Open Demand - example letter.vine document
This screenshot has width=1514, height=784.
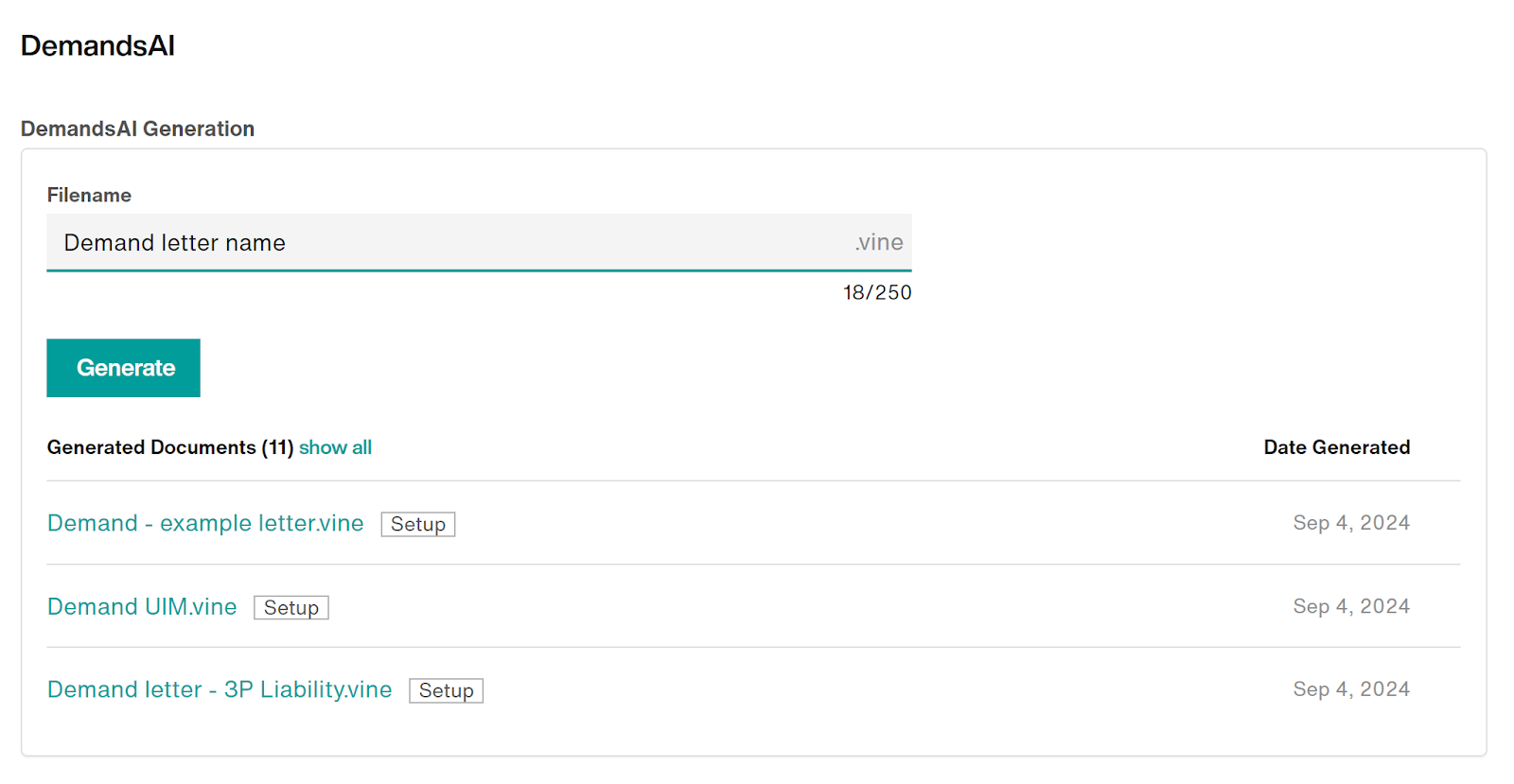[205, 523]
